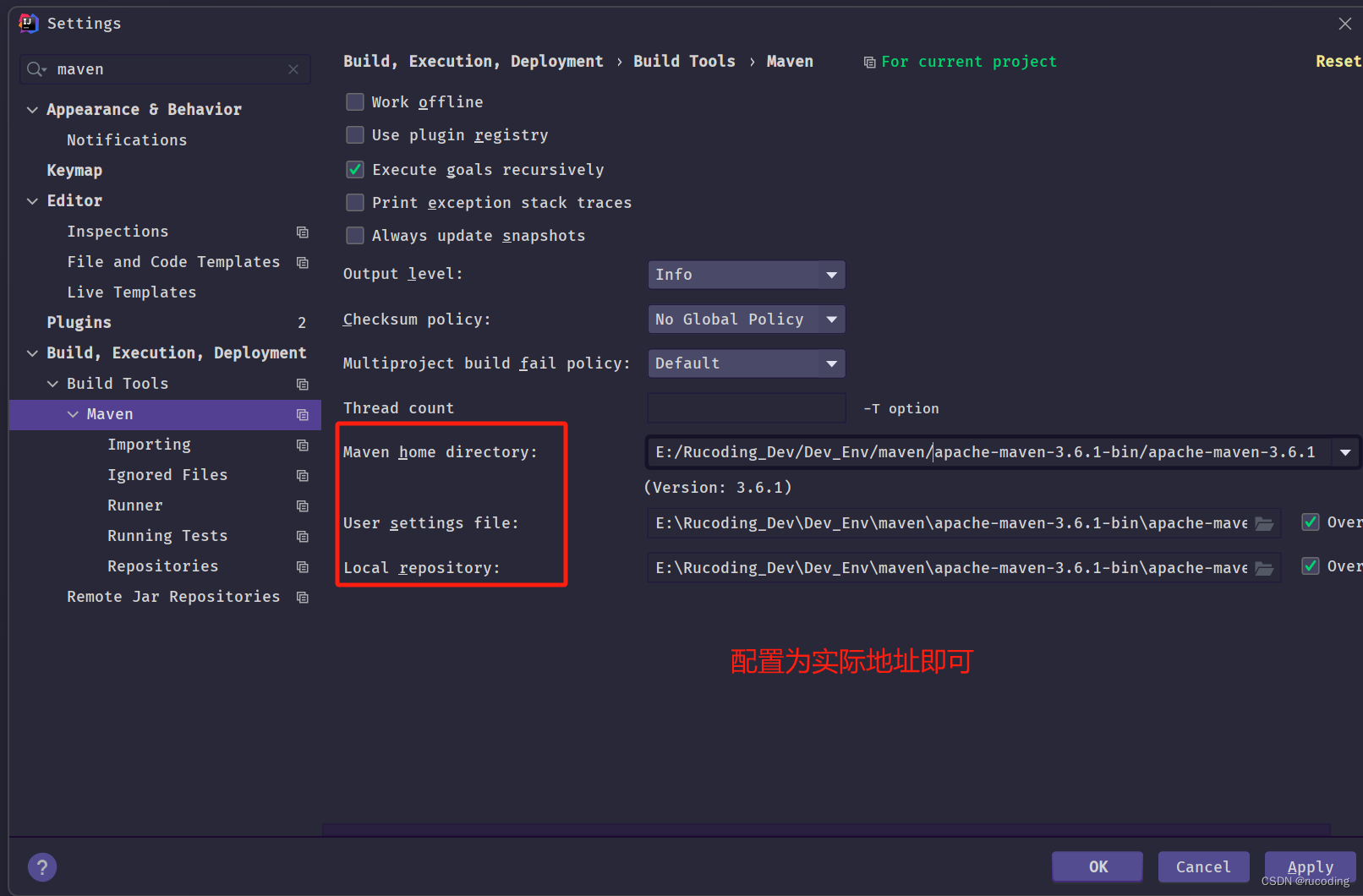Open Live Templates settings page
The height and width of the screenshot is (896, 1363).
[x=132, y=292]
